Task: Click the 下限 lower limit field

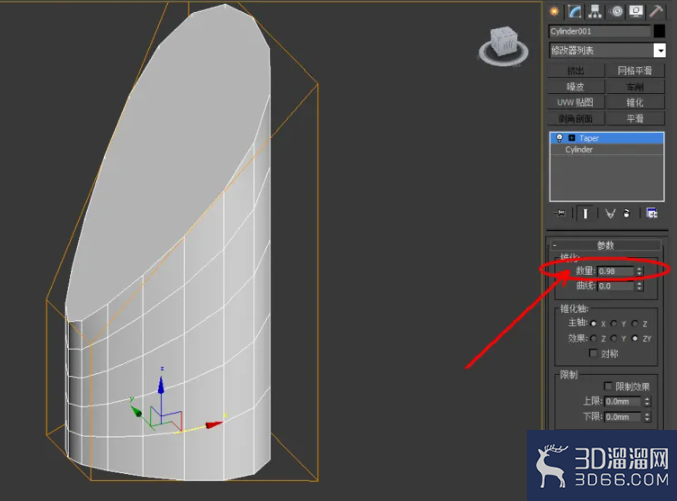Action: tap(623, 417)
